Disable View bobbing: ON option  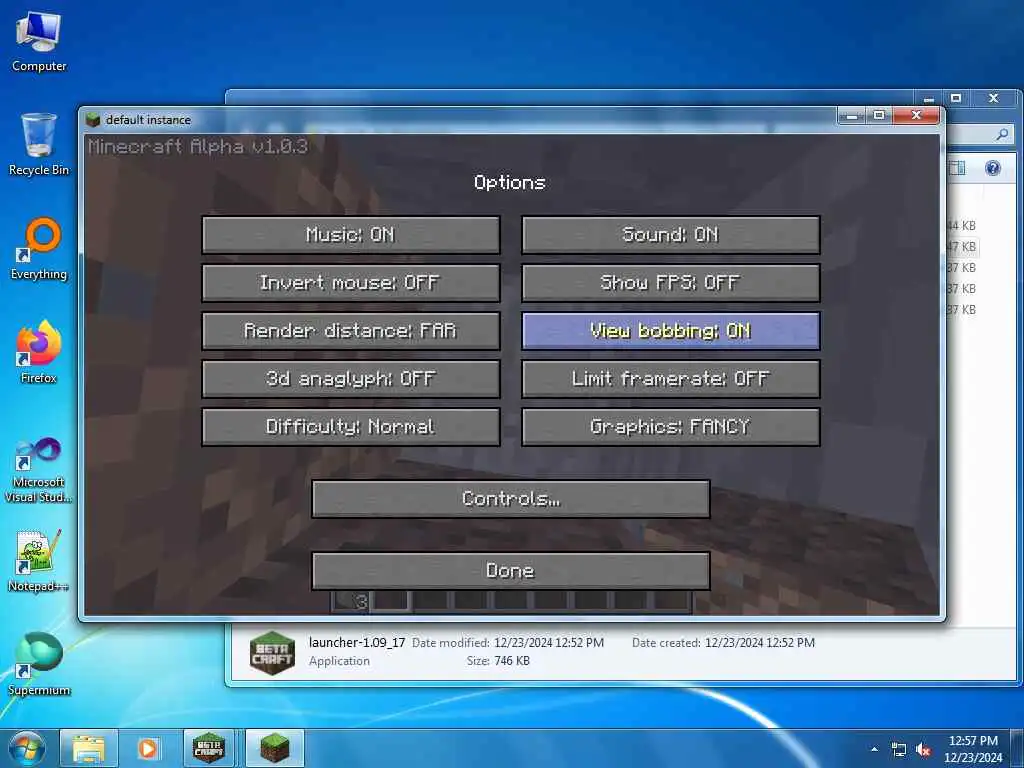670,330
